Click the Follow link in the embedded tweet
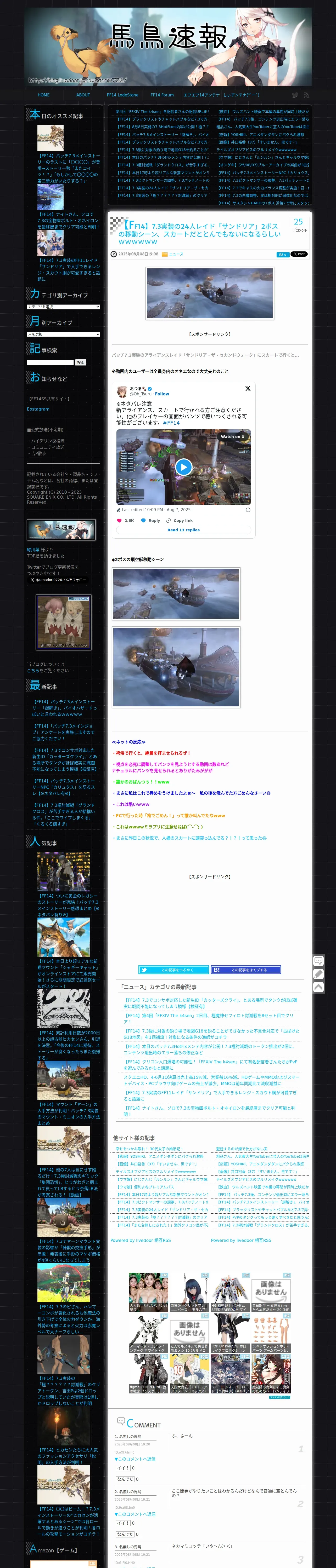 (162, 394)
